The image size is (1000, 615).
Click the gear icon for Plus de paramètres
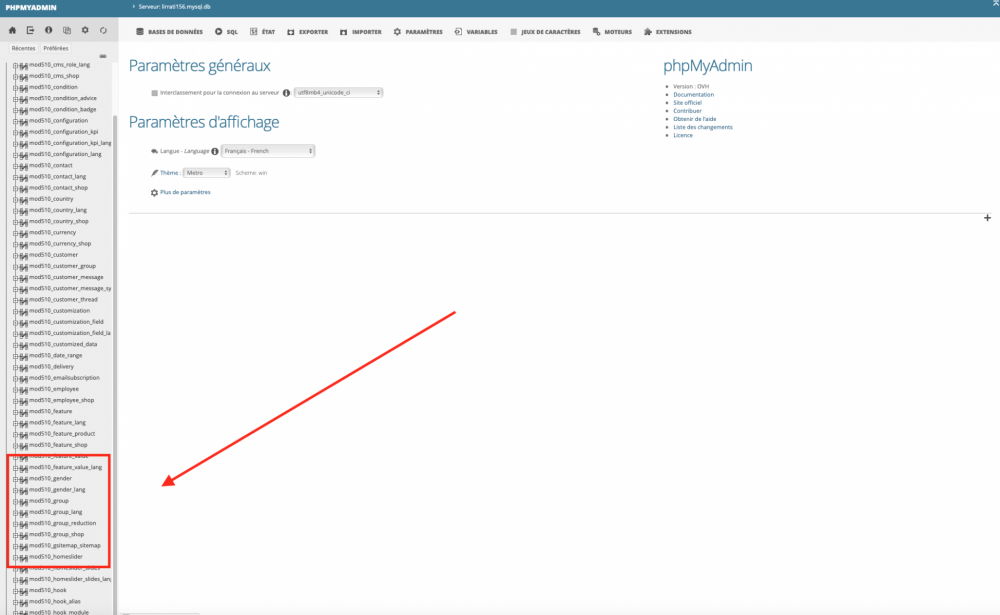pos(154,193)
